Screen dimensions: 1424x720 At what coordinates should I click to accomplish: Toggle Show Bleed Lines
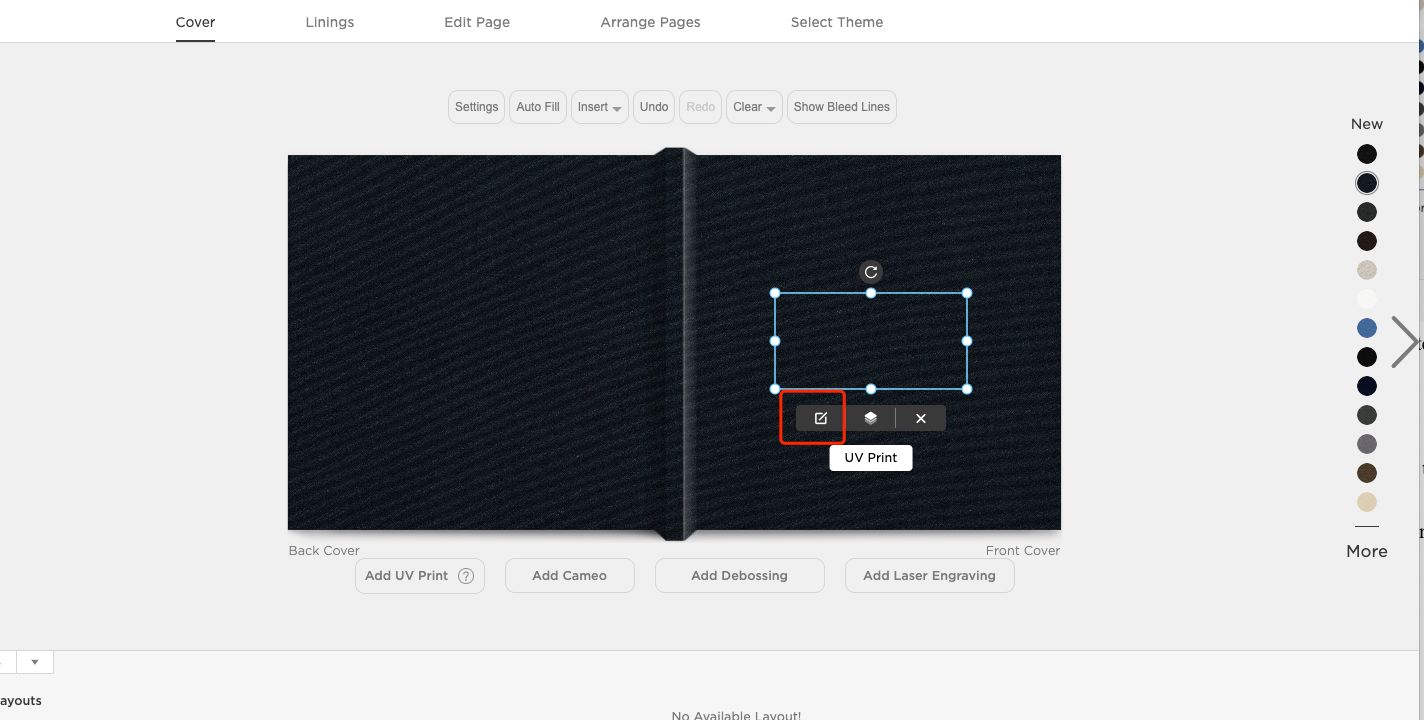coord(842,107)
